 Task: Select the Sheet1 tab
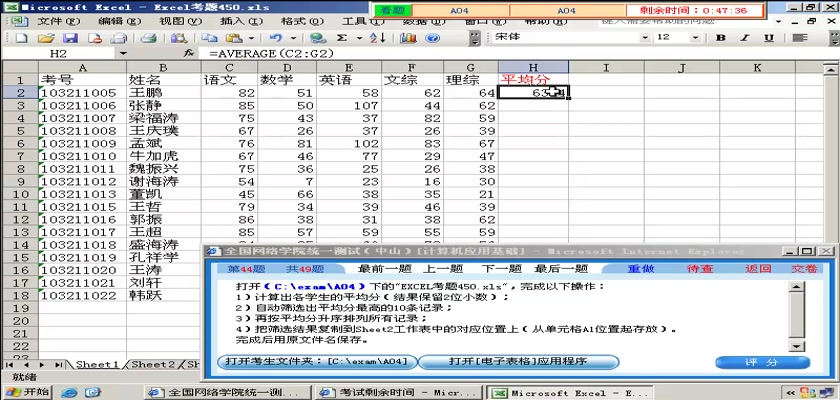point(96,365)
